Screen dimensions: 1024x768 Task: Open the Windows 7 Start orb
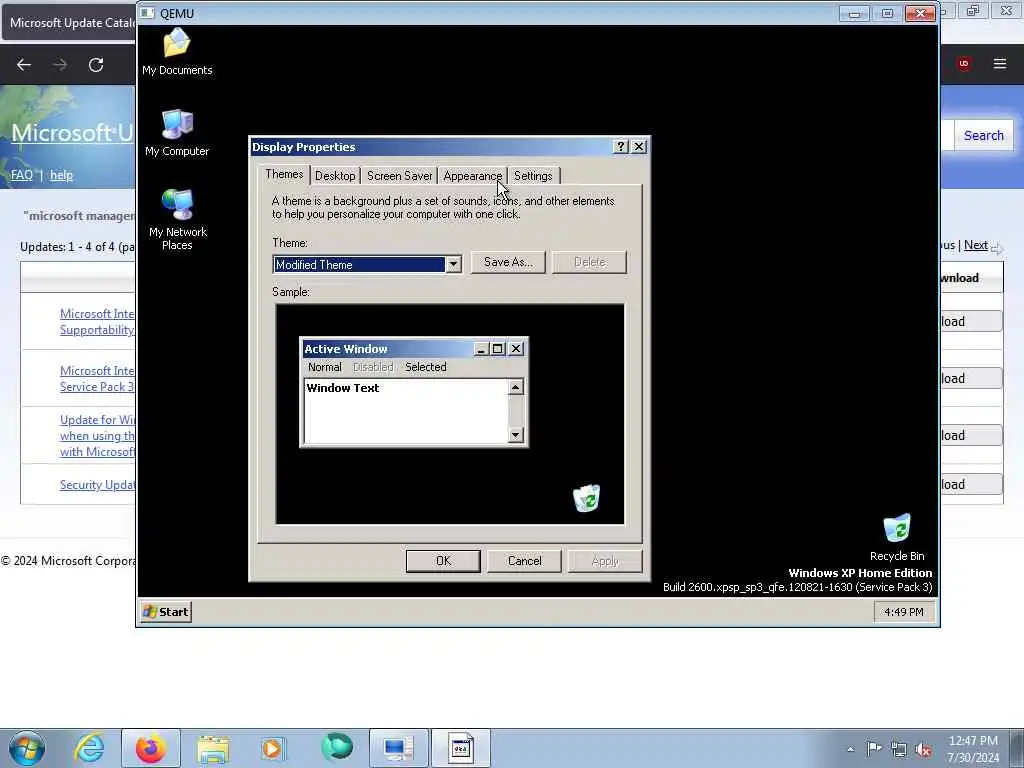(x=27, y=748)
